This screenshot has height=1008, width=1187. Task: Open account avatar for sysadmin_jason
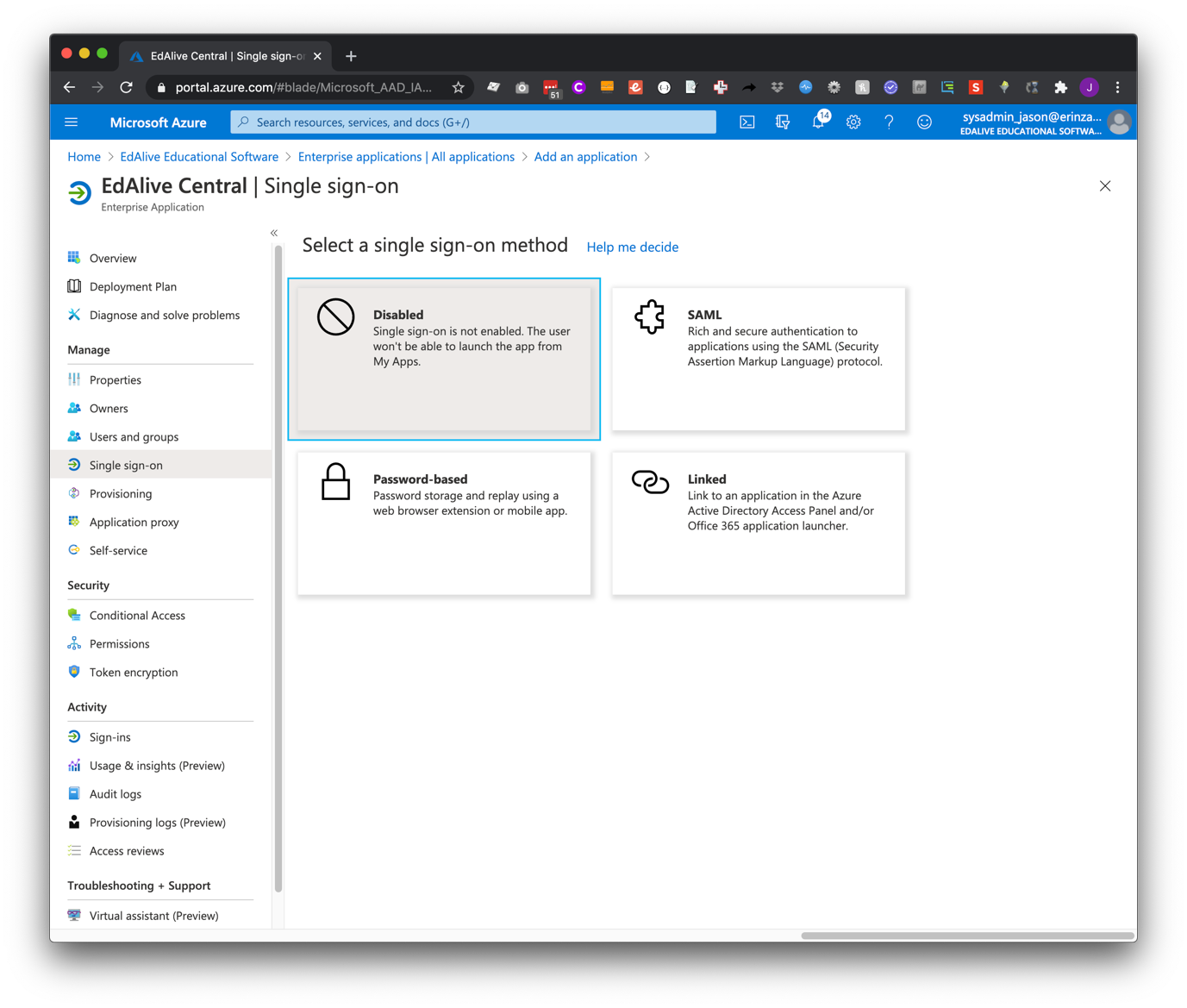pyautogui.click(x=1119, y=122)
